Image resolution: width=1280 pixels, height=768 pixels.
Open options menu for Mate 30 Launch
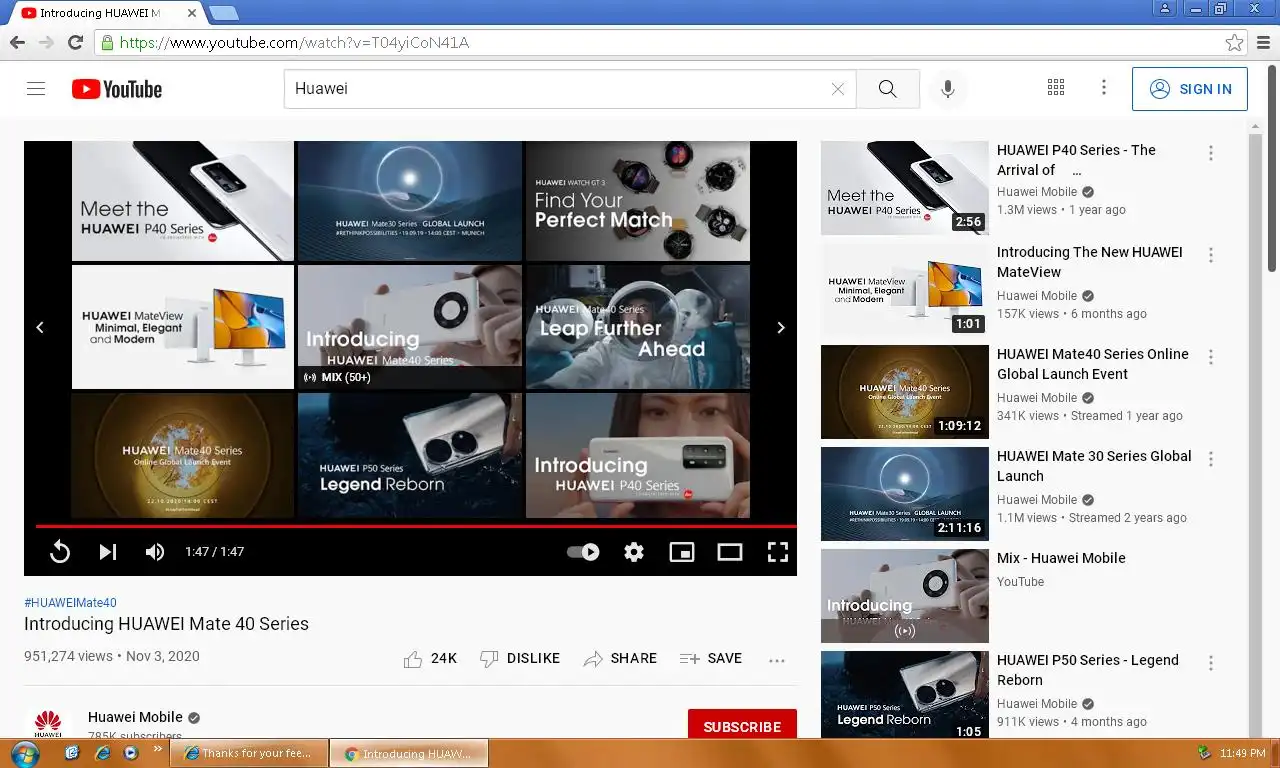pyautogui.click(x=1210, y=459)
